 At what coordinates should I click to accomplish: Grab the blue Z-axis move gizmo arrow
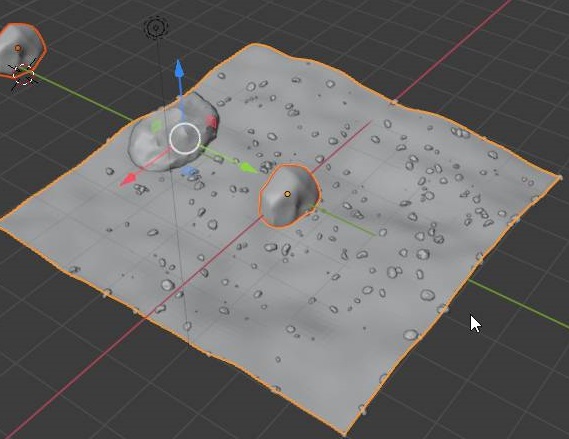tap(179, 69)
